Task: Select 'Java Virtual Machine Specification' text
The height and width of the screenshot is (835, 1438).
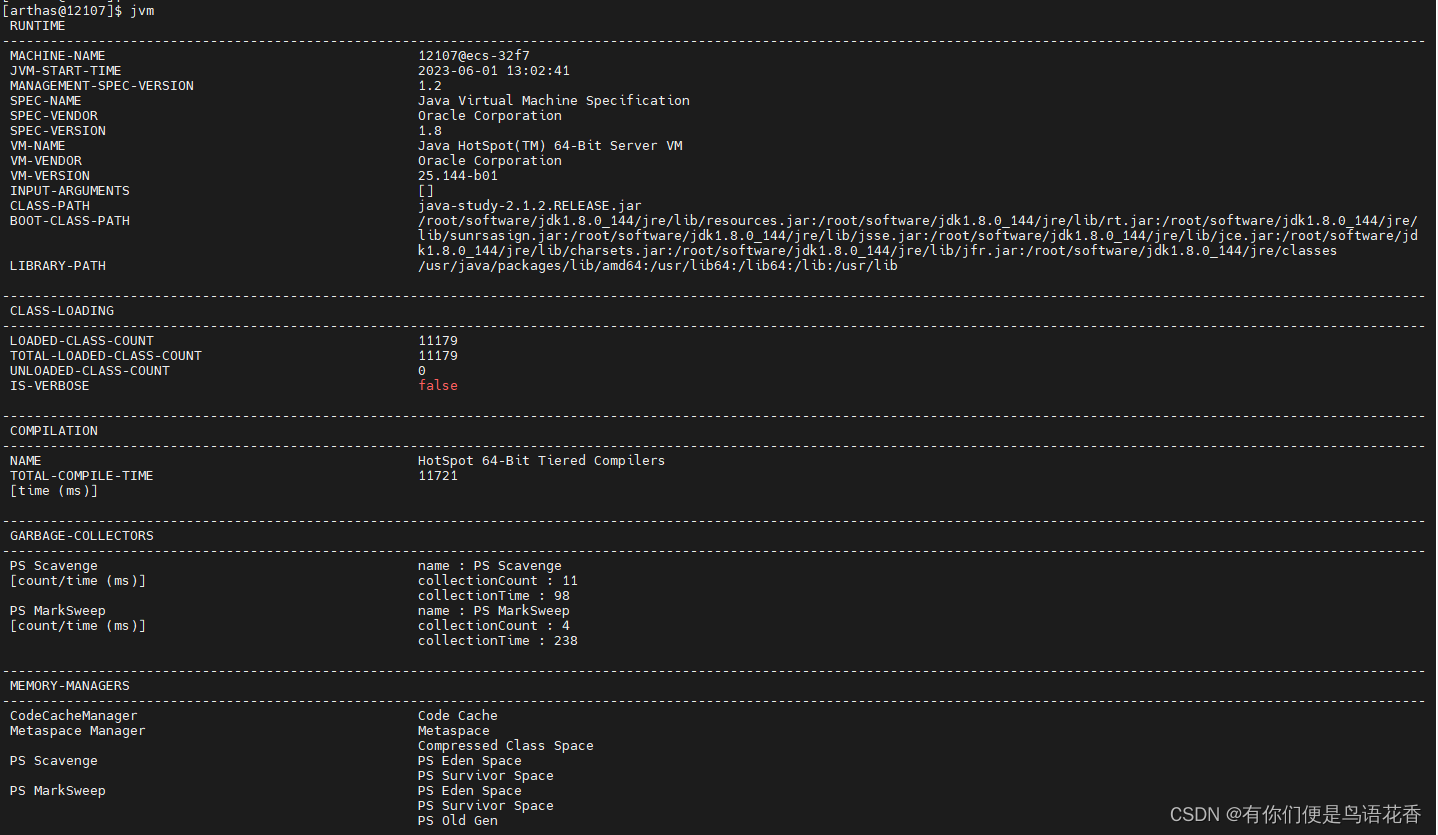Action: pyautogui.click(x=554, y=101)
